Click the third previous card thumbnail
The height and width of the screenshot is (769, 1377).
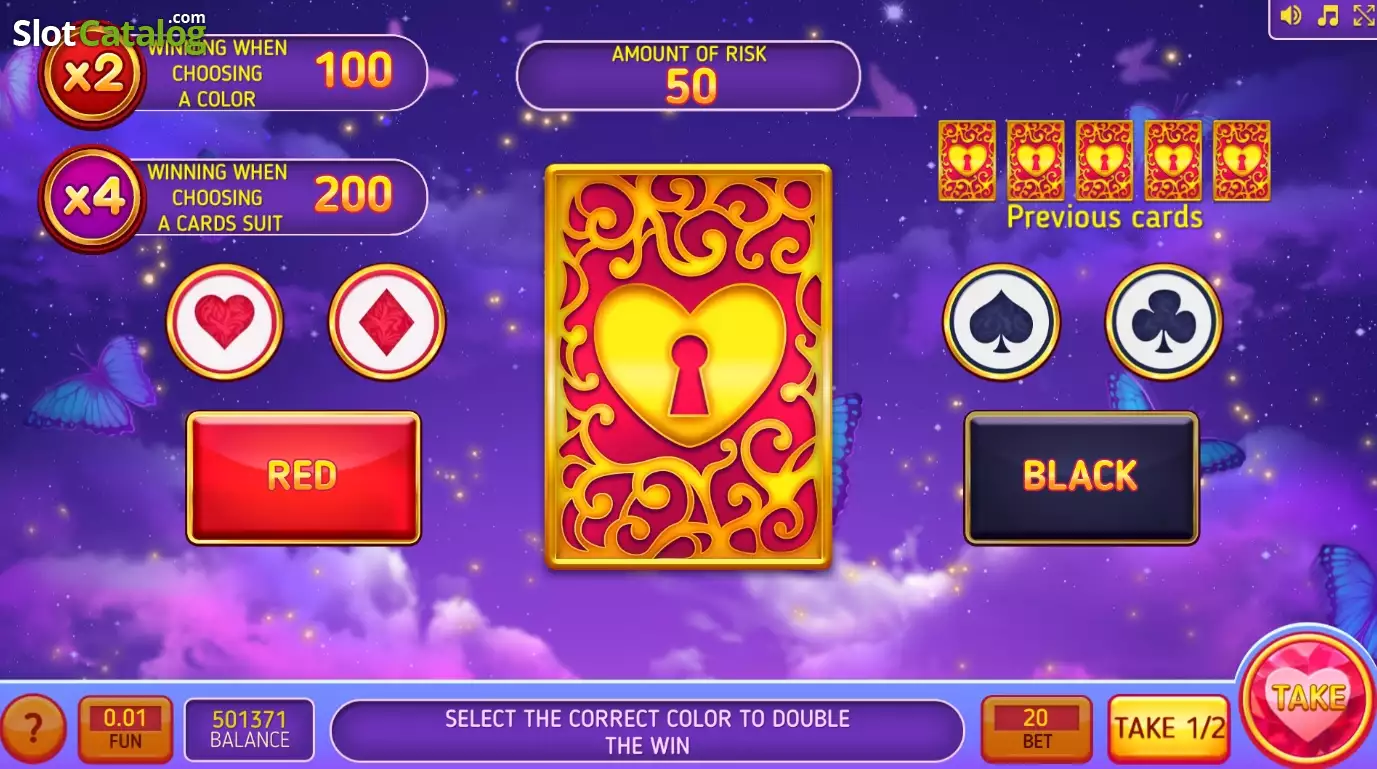tap(1104, 160)
